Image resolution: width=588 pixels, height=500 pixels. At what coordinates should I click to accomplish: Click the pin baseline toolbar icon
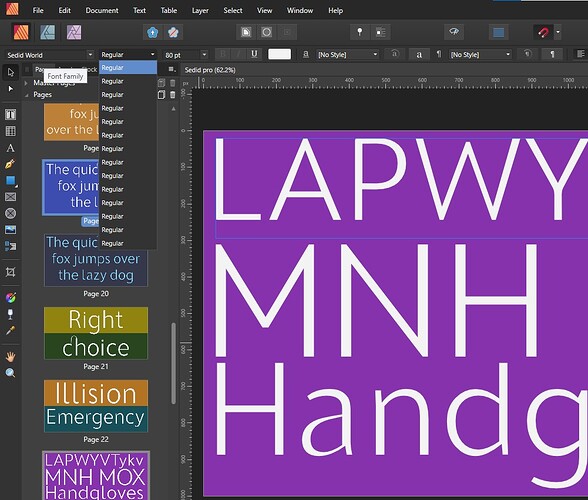click(359, 32)
